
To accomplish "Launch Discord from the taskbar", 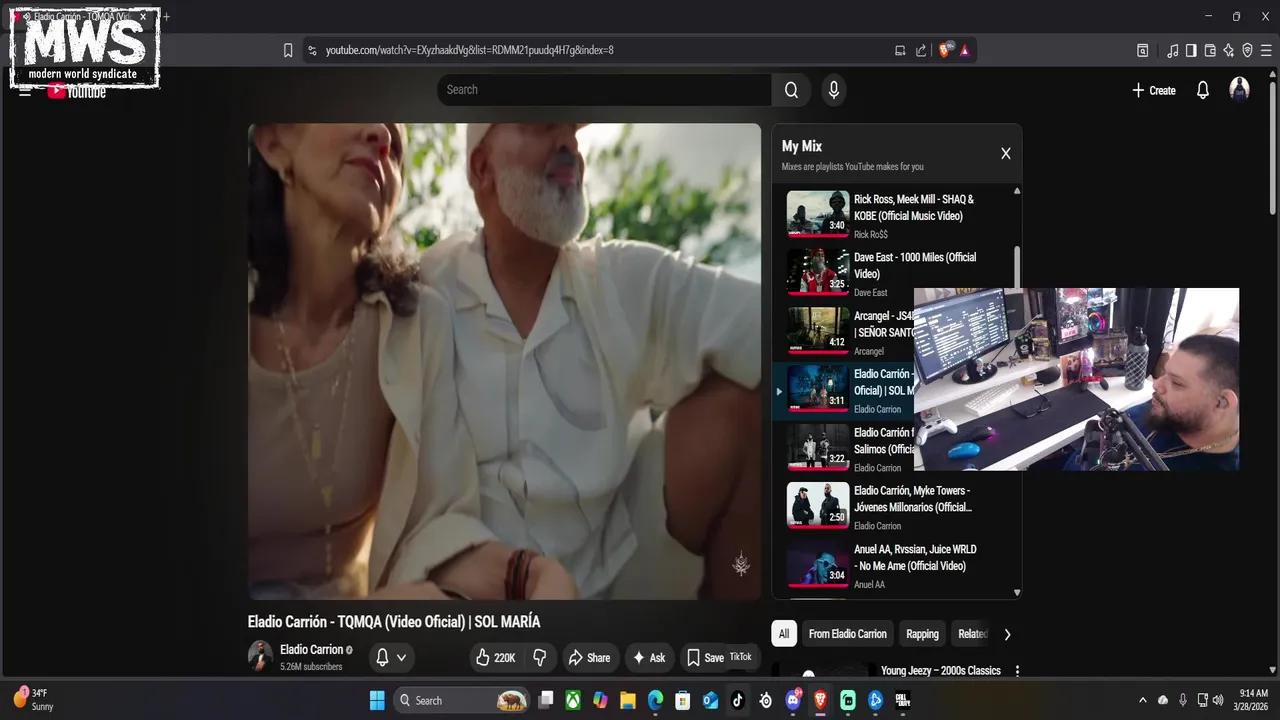I will 793,700.
